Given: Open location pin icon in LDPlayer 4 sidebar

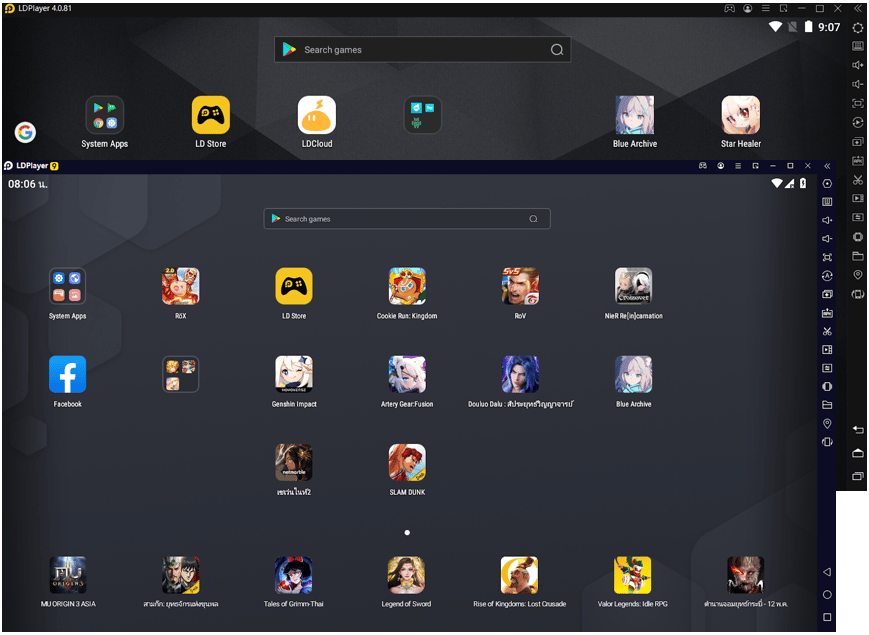Looking at the screenshot, I should tap(858, 275).
